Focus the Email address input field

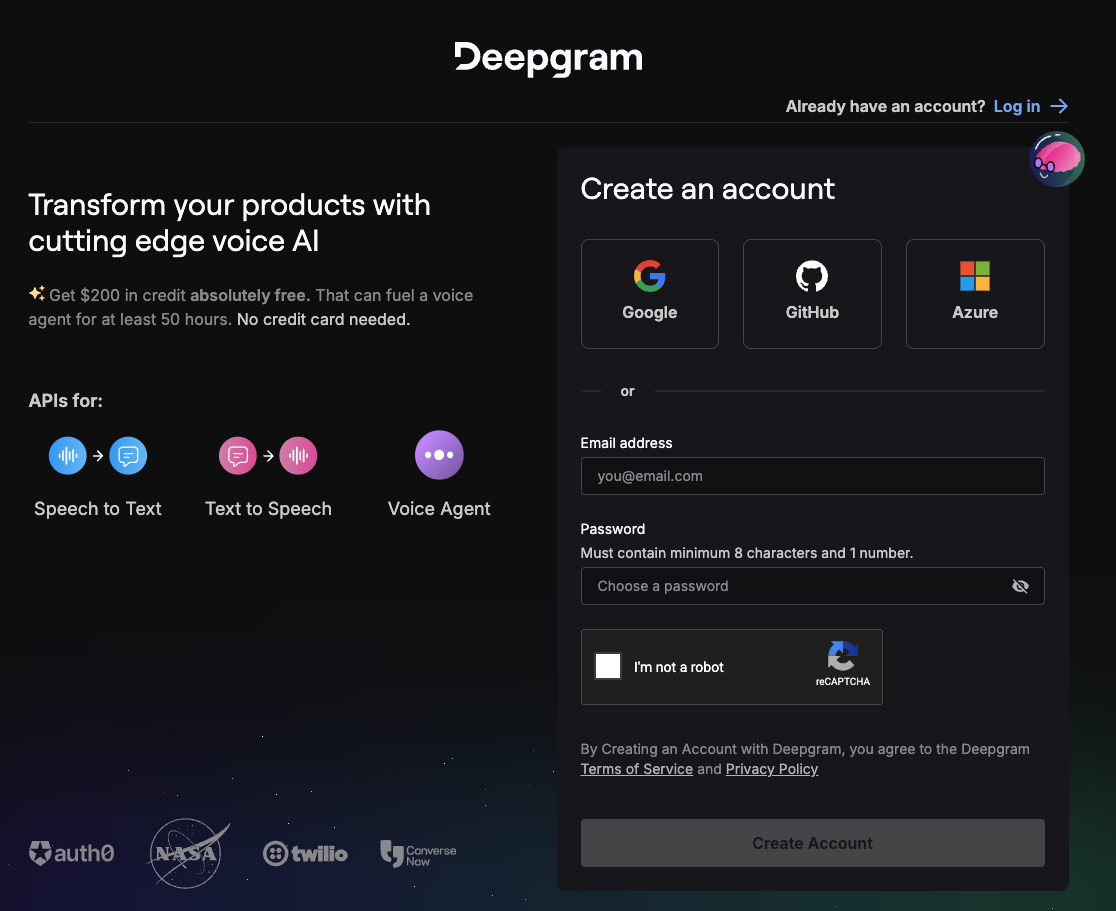812,476
